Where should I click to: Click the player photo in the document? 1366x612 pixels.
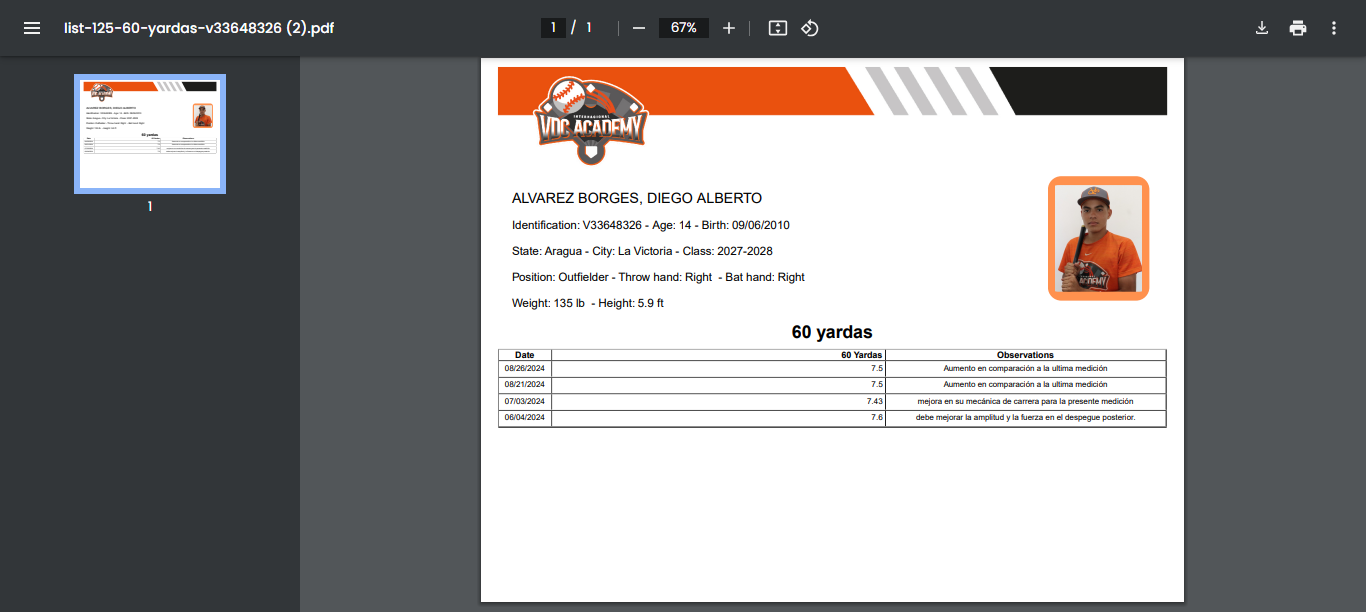(1098, 238)
